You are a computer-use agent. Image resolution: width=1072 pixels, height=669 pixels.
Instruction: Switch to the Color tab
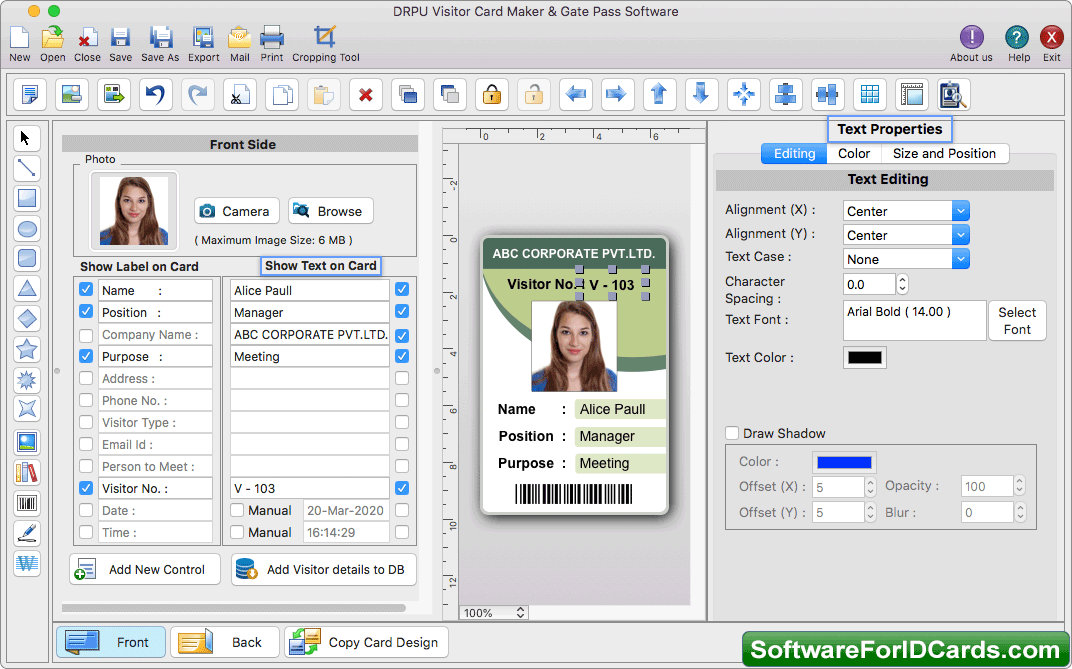click(x=854, y=154)
